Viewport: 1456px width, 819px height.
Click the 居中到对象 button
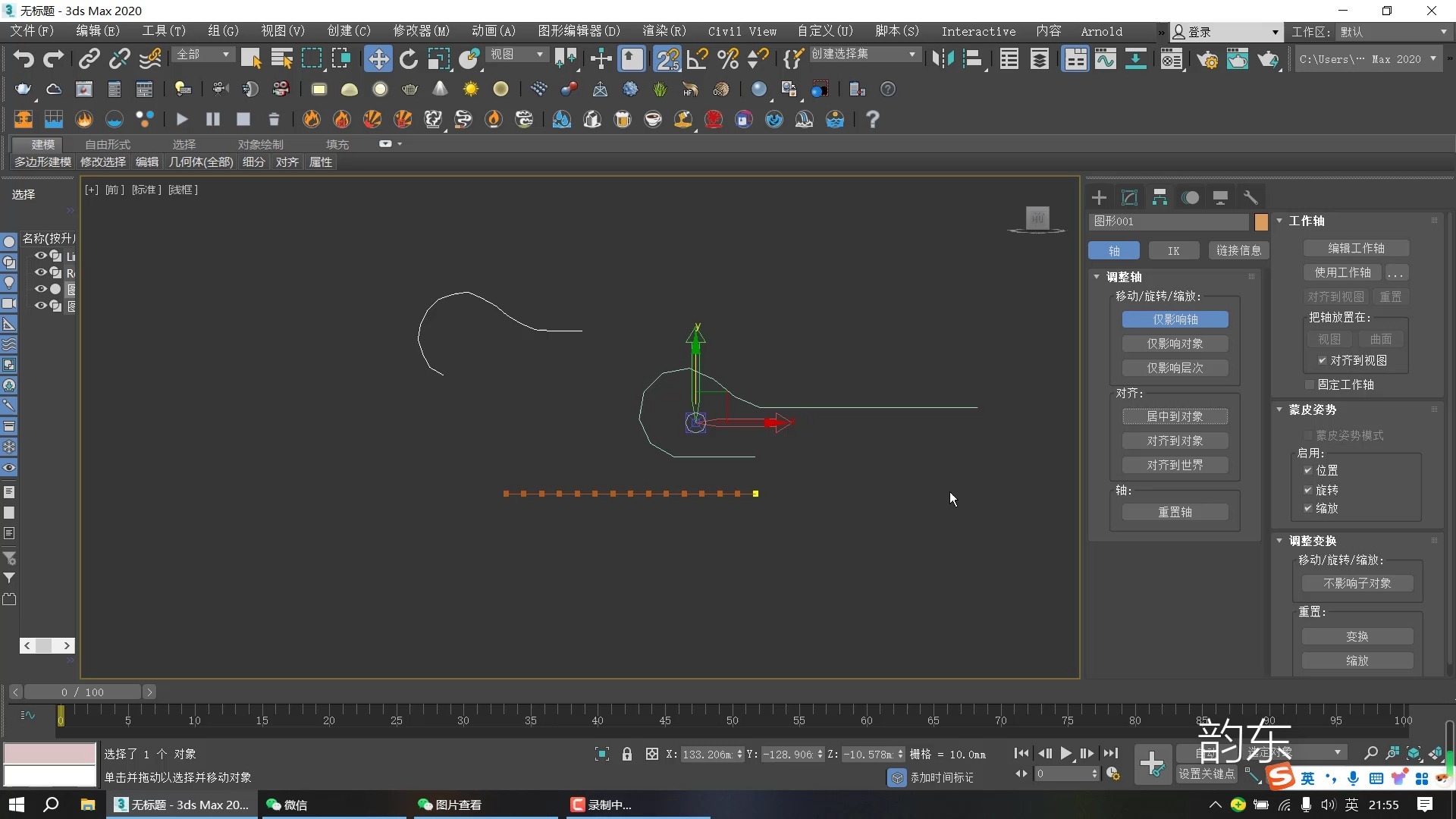1175,416
